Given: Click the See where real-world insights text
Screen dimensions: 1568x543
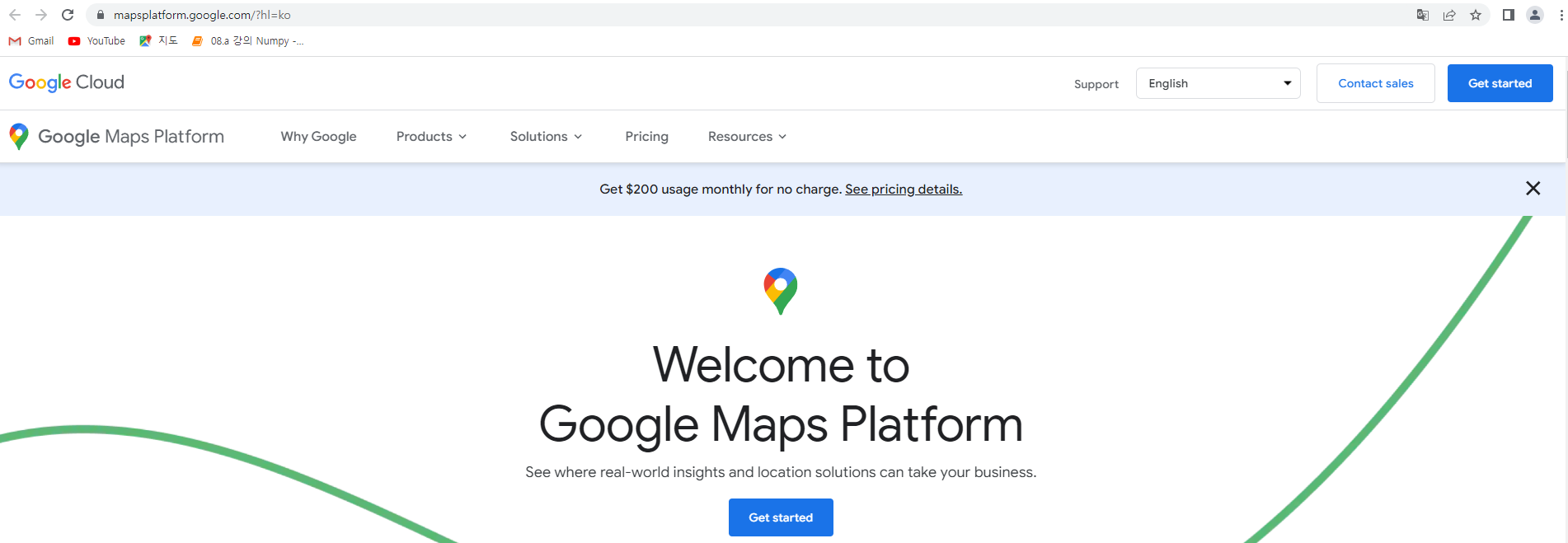Looking at the screenshot, I should [781, 472].
